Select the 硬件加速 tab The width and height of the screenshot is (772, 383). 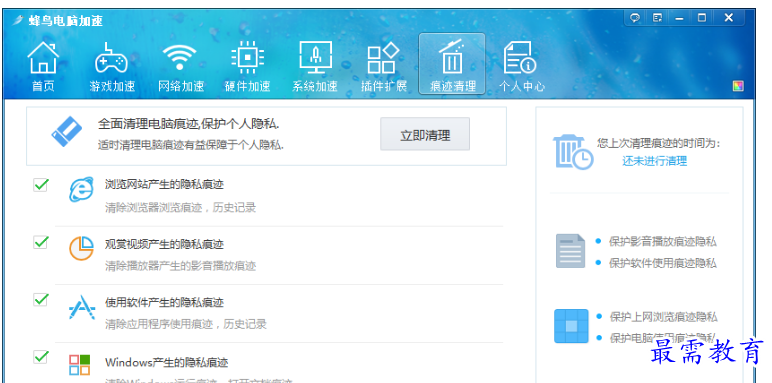click(247, 67)
